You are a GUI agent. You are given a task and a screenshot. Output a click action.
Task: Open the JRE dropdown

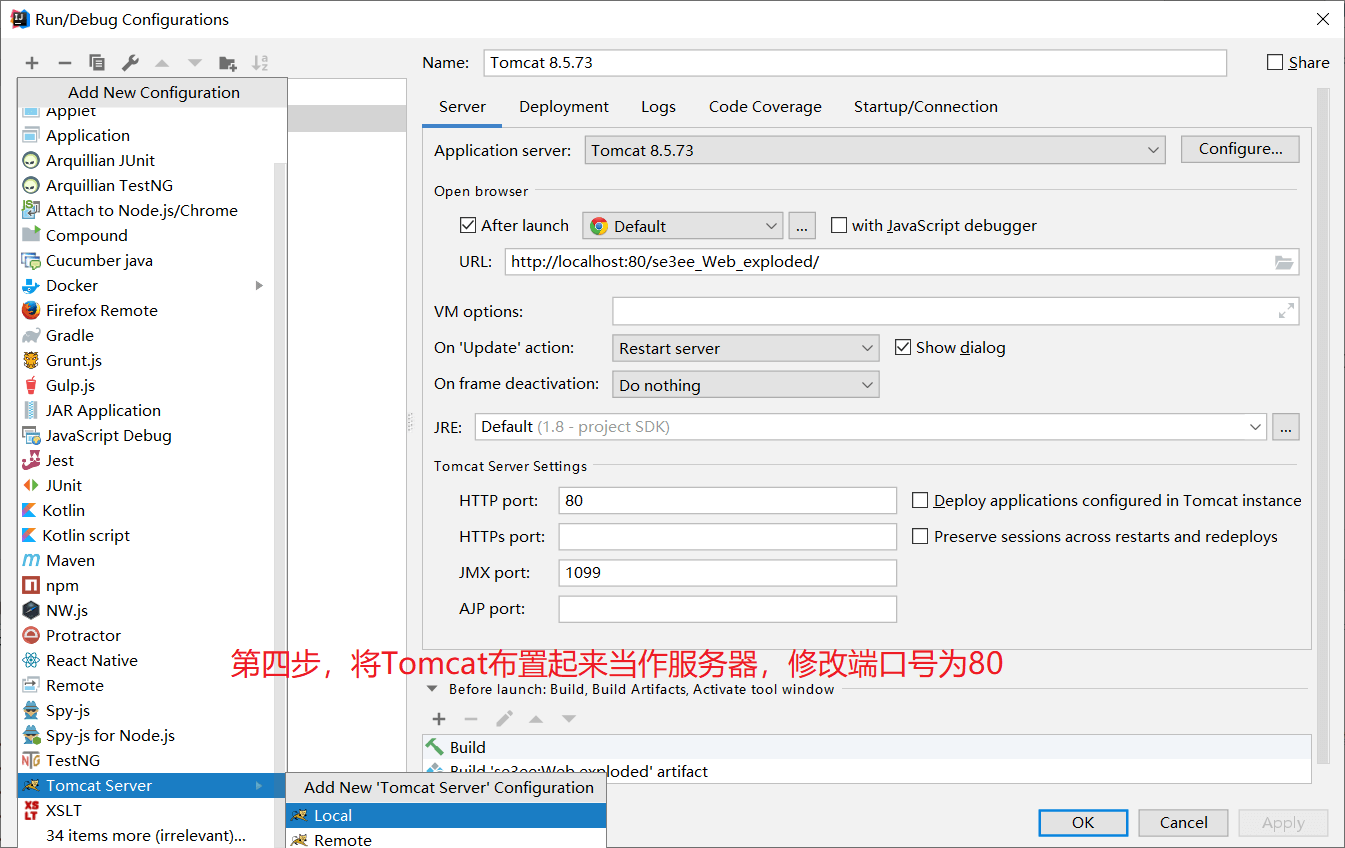pyautogui.click(x=871, y=426)
